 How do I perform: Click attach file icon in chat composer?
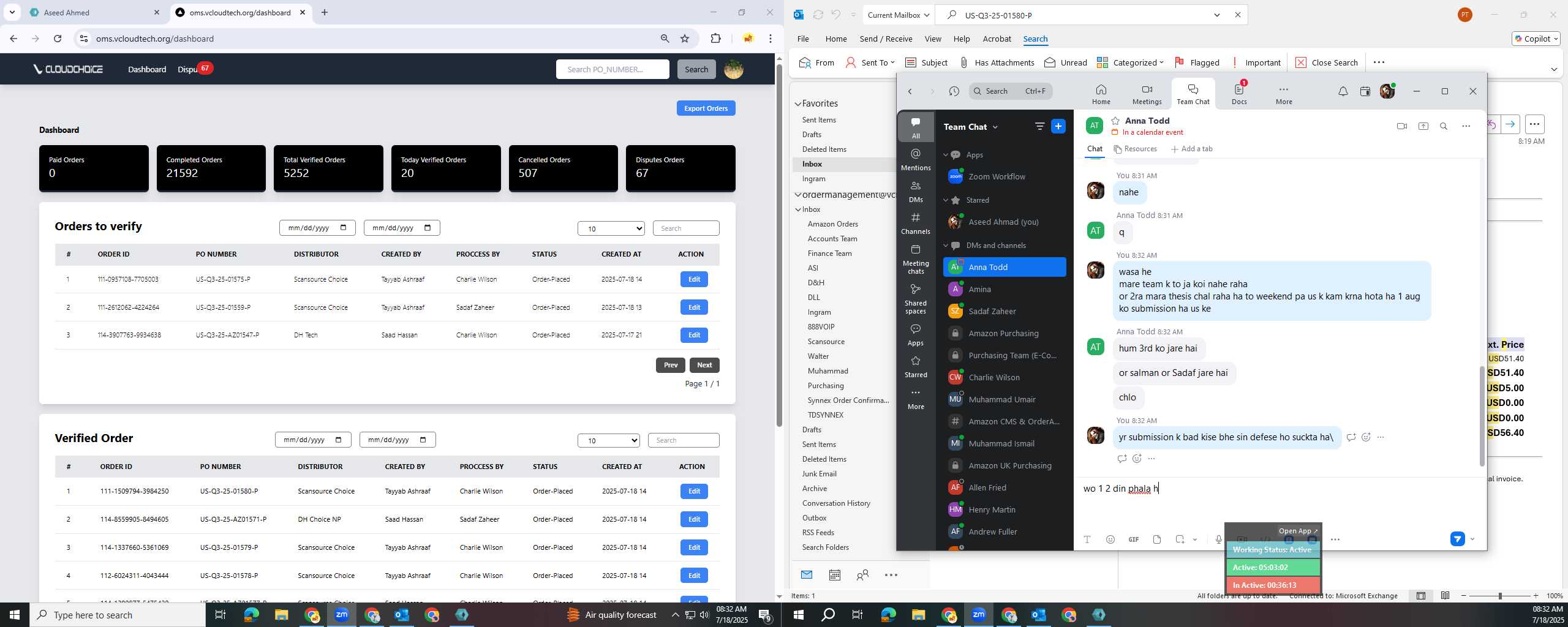point(1156,539)
